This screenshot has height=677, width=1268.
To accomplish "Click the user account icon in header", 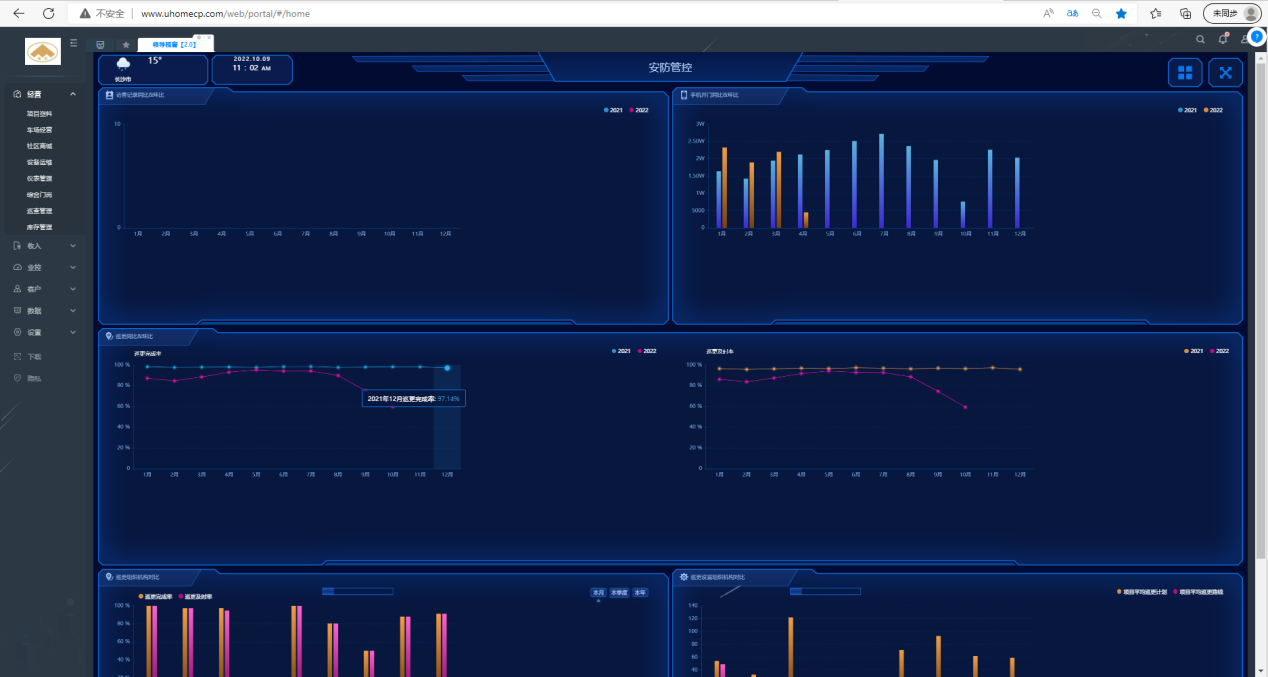I will [x=1244, y=40].
